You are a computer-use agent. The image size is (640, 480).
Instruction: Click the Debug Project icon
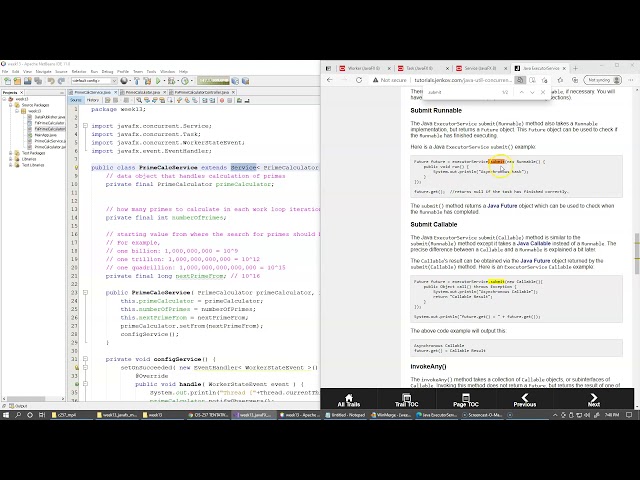pyautogui.click(x=171, y=81)
